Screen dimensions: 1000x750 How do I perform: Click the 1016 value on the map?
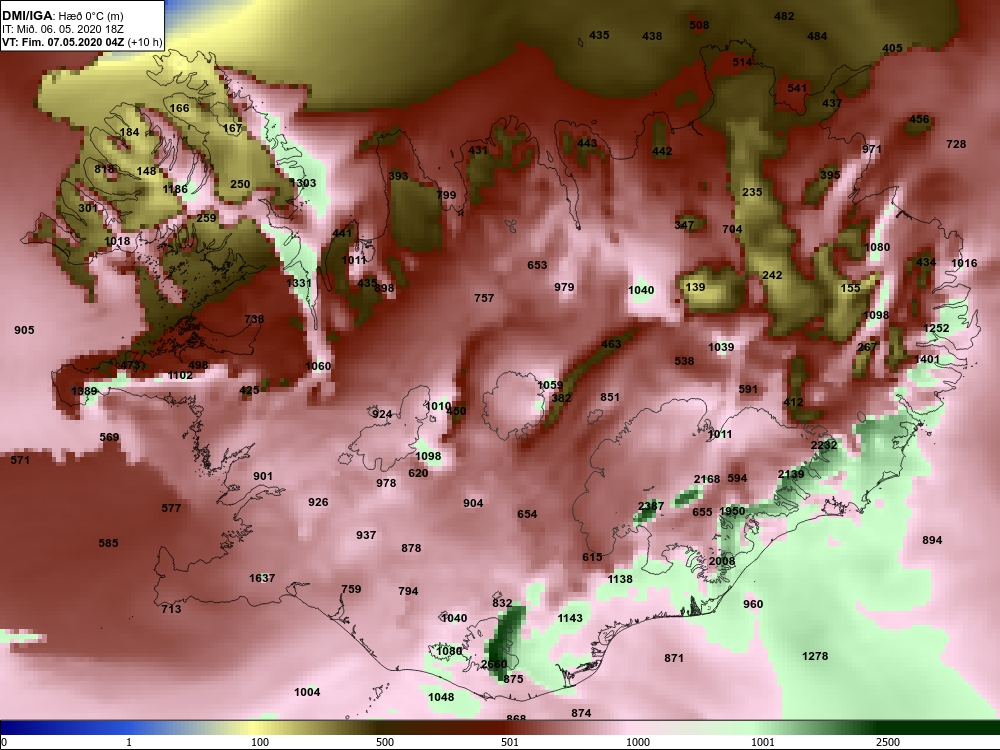[964, 263]
